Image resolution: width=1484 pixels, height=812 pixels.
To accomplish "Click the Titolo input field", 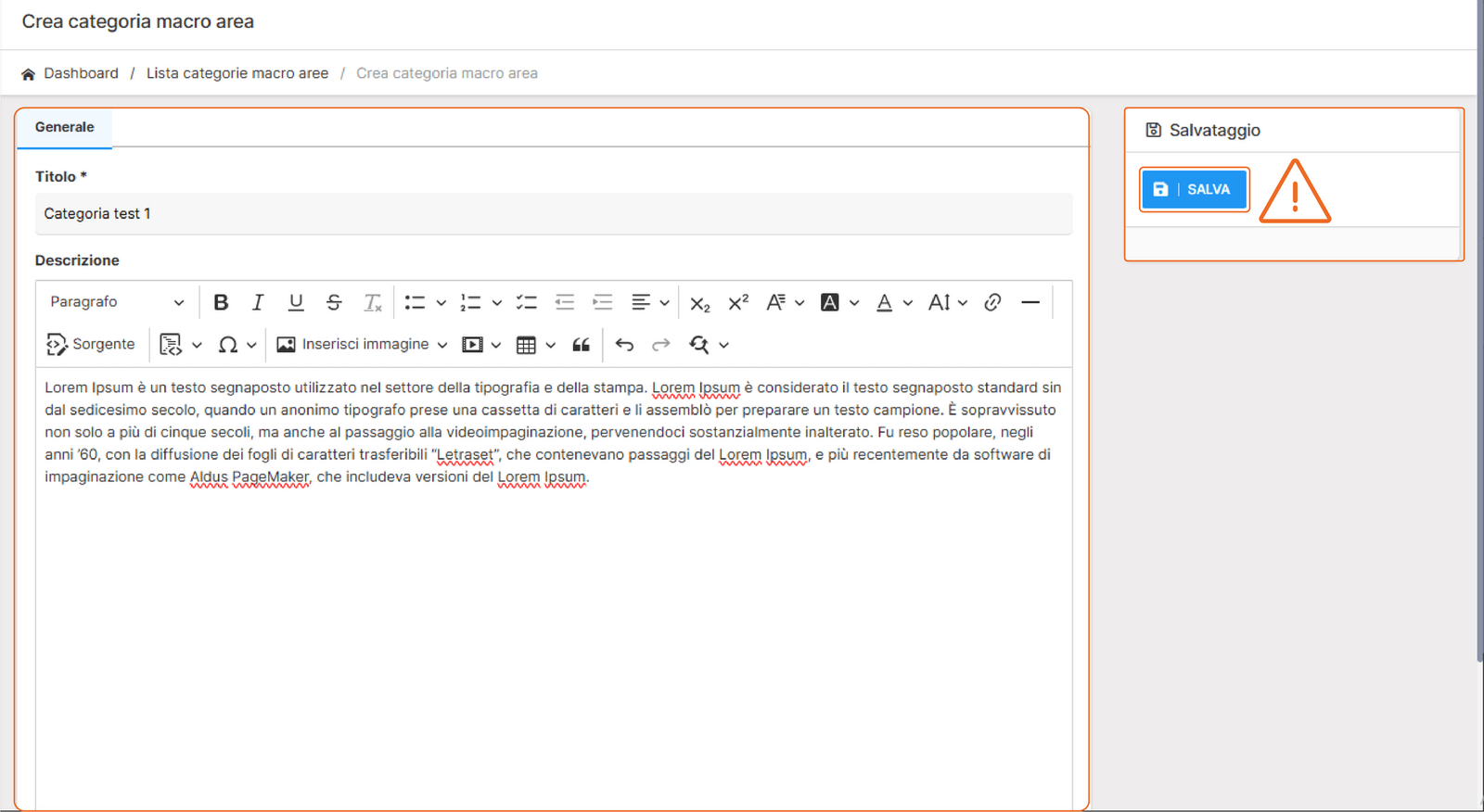I will coord(553,214).
